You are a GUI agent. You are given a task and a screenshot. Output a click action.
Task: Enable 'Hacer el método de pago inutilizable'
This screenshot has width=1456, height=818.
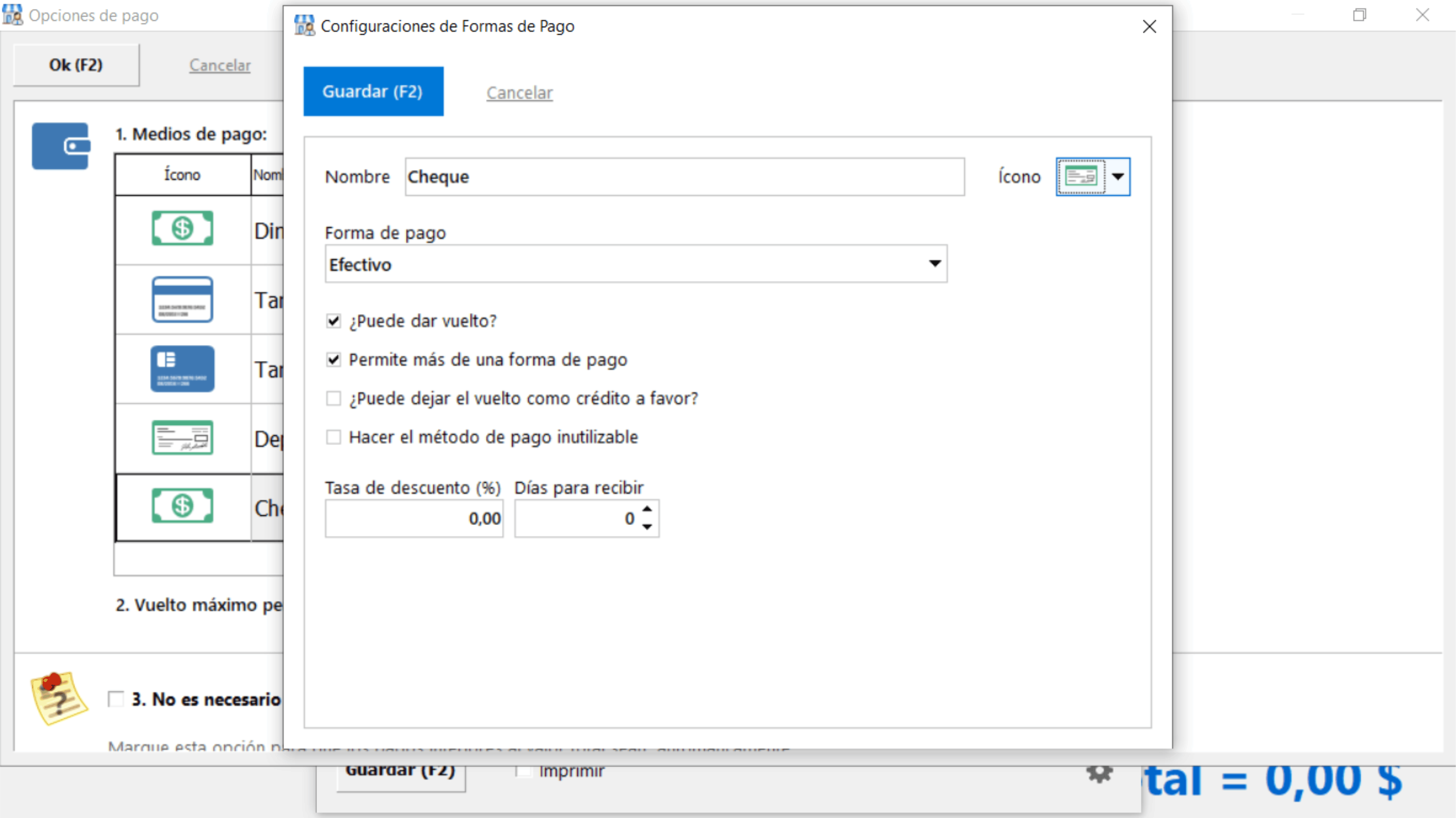pyautogui.click(x=334, y=437)
